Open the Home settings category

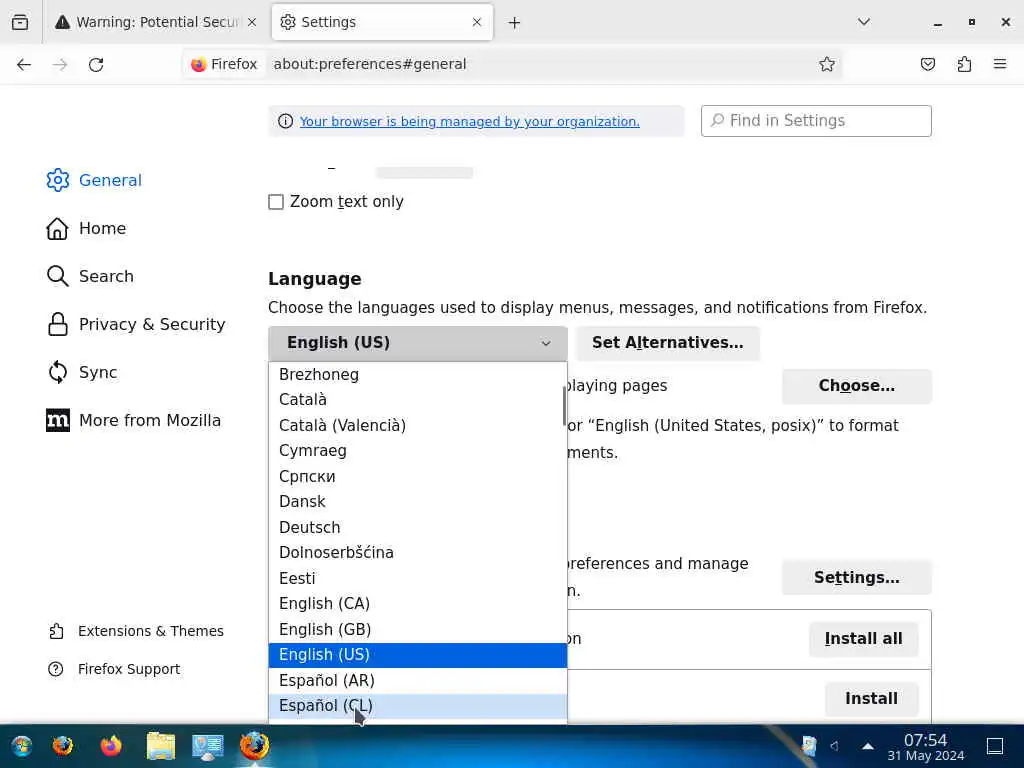86,229
